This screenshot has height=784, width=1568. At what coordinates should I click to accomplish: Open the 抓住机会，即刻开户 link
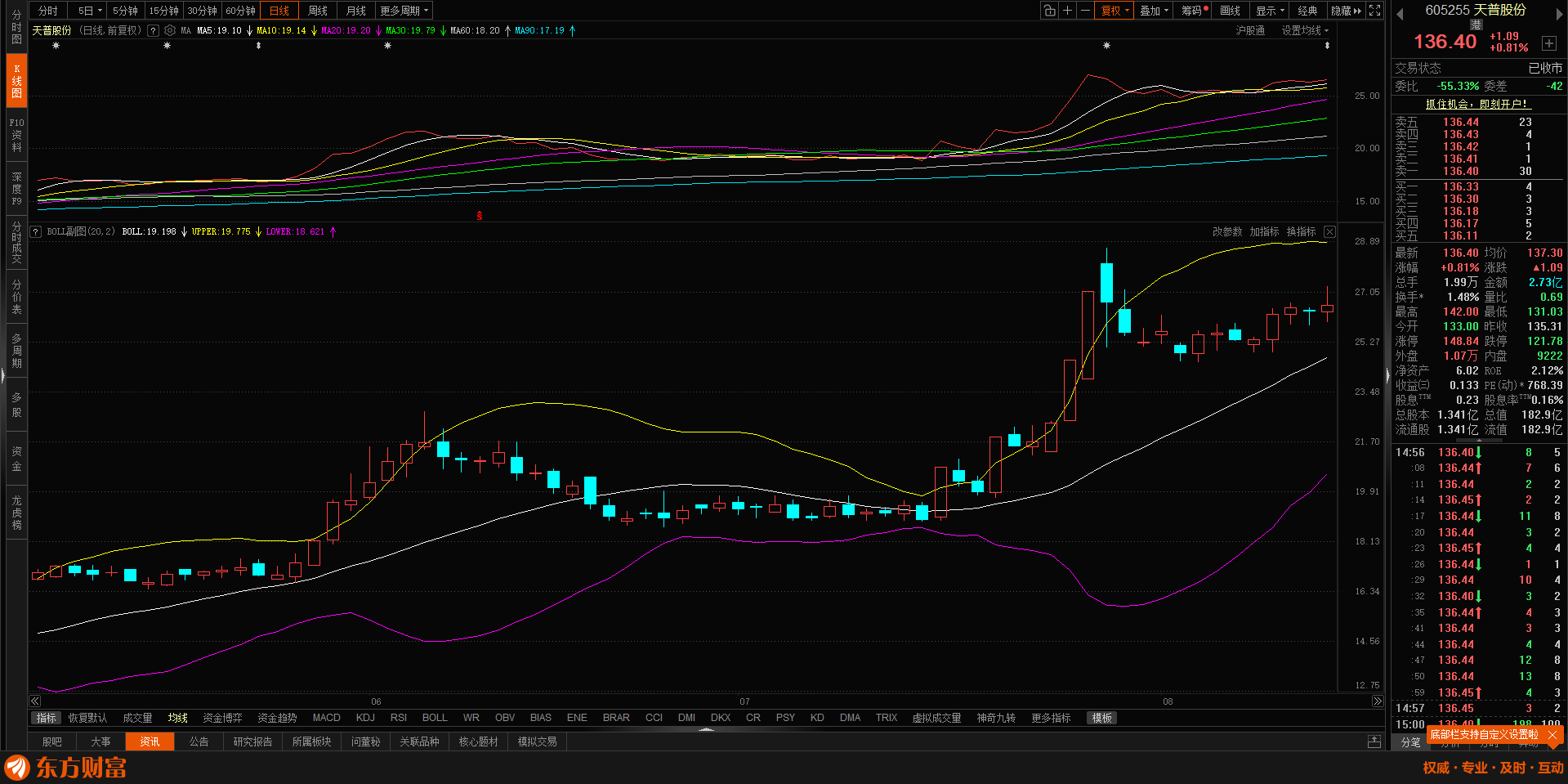(x=1476, y=104)
